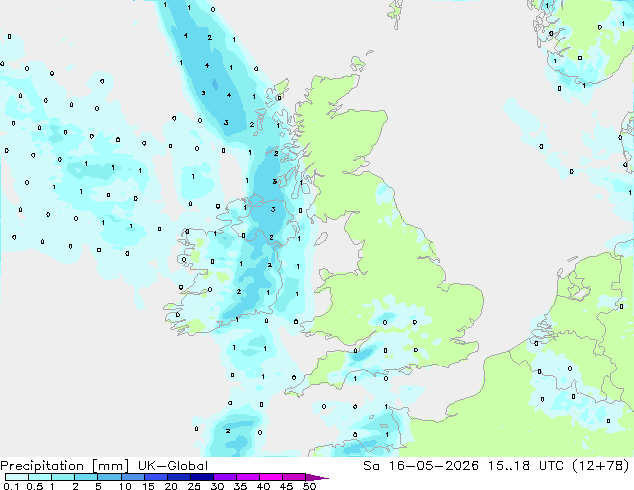
Task: Click the '15..18 UTC' time range text
Action: 524,466
